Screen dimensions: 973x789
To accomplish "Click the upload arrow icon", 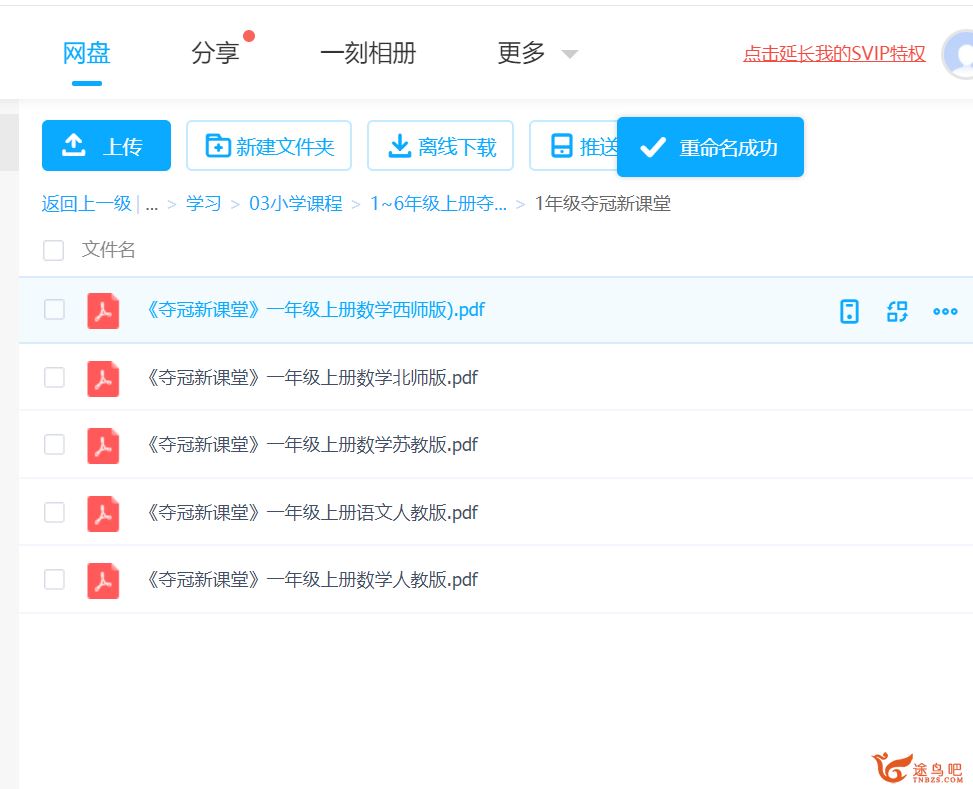I will click(x=74, y=145).
